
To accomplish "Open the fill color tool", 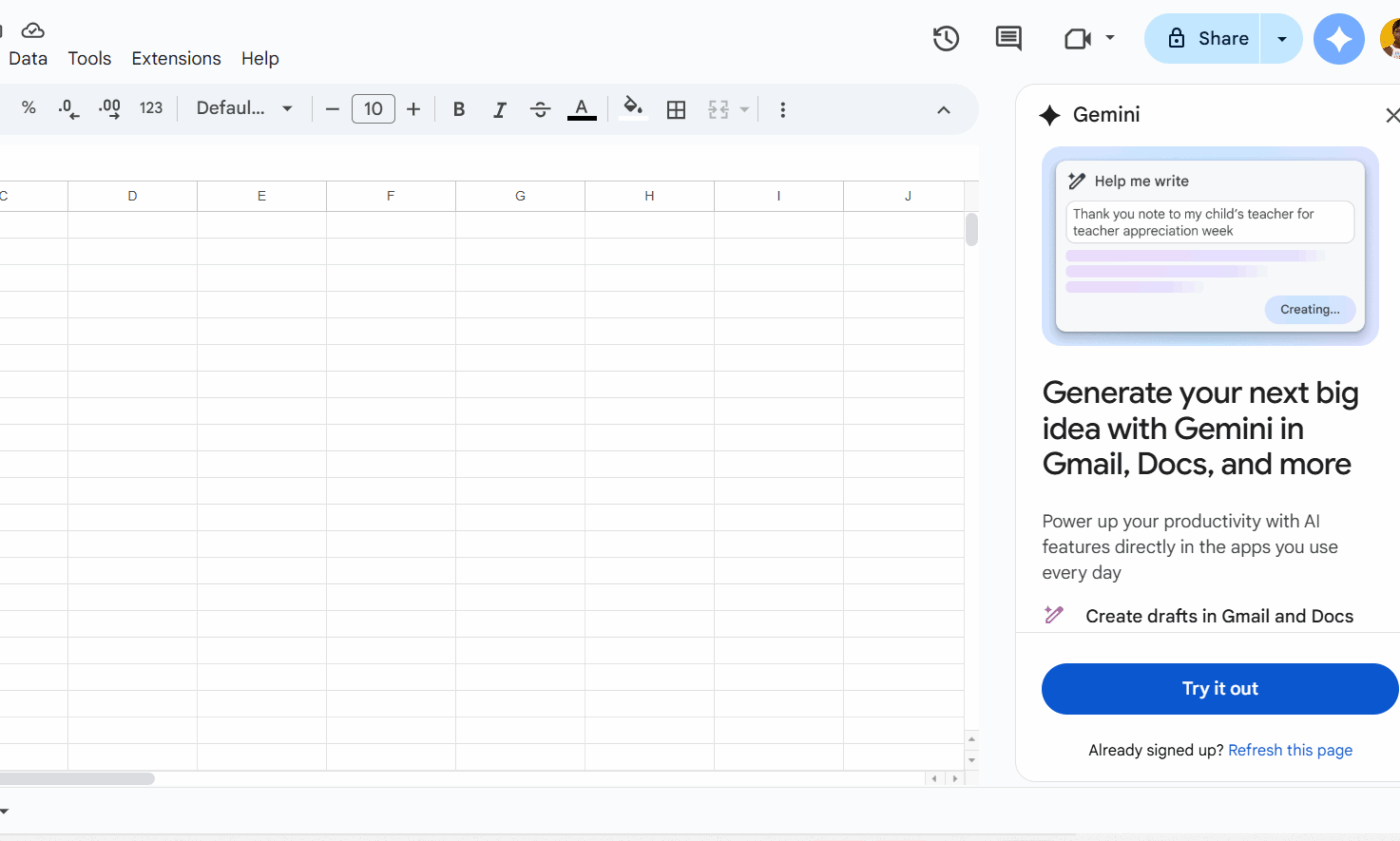I will click(632, 108).
